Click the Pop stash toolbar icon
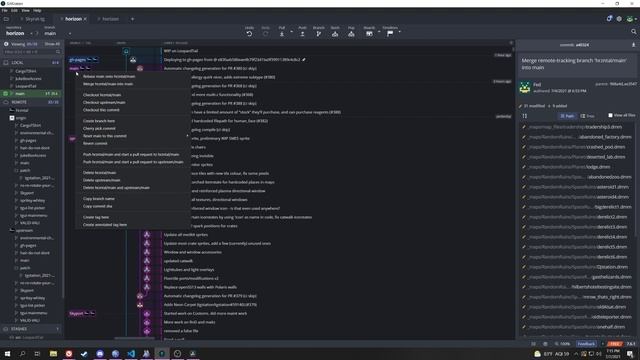640x360 pixels. pyautogui.click(x=351, y=34)
